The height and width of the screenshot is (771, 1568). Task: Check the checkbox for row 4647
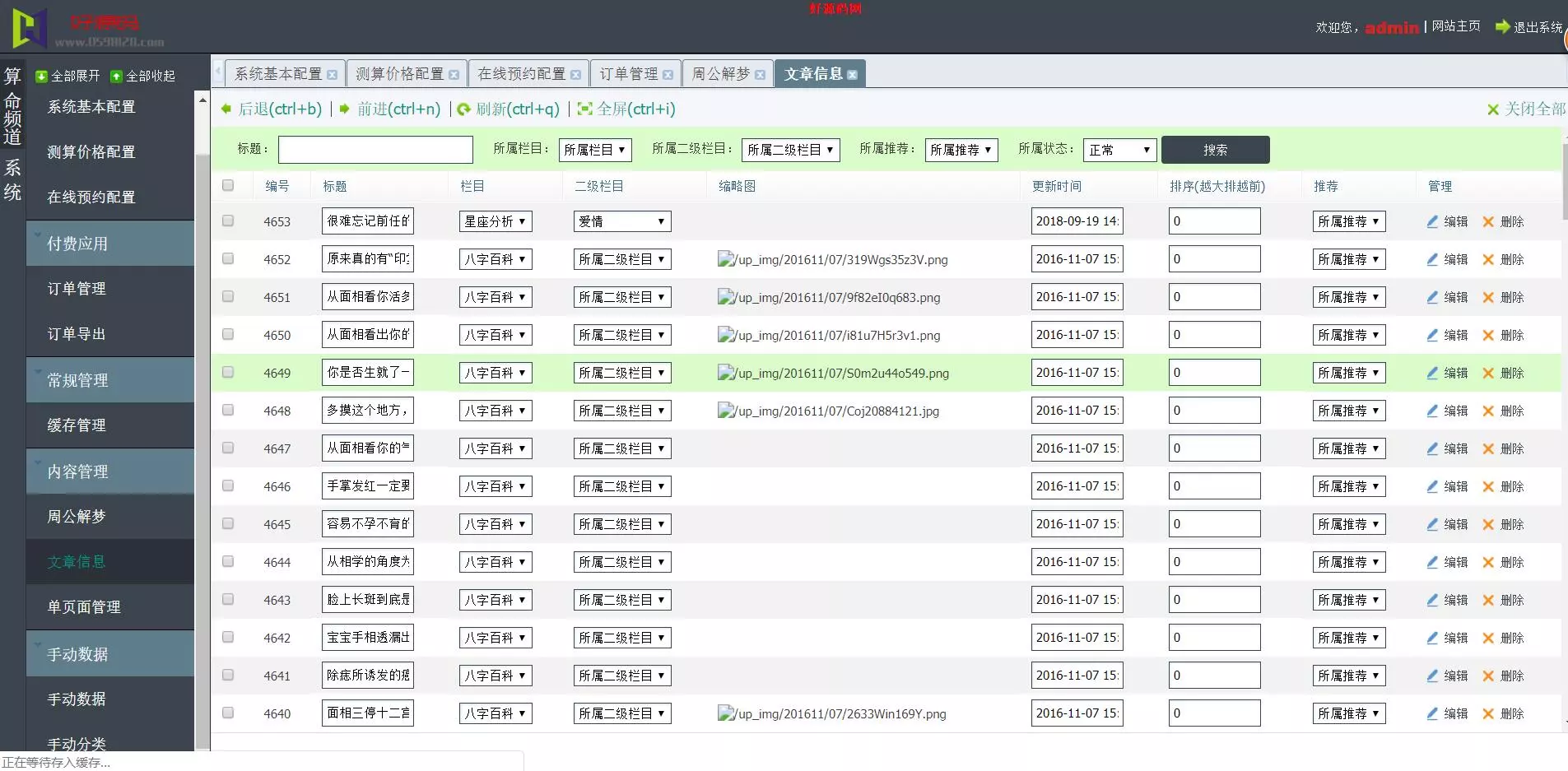point(228,448)
